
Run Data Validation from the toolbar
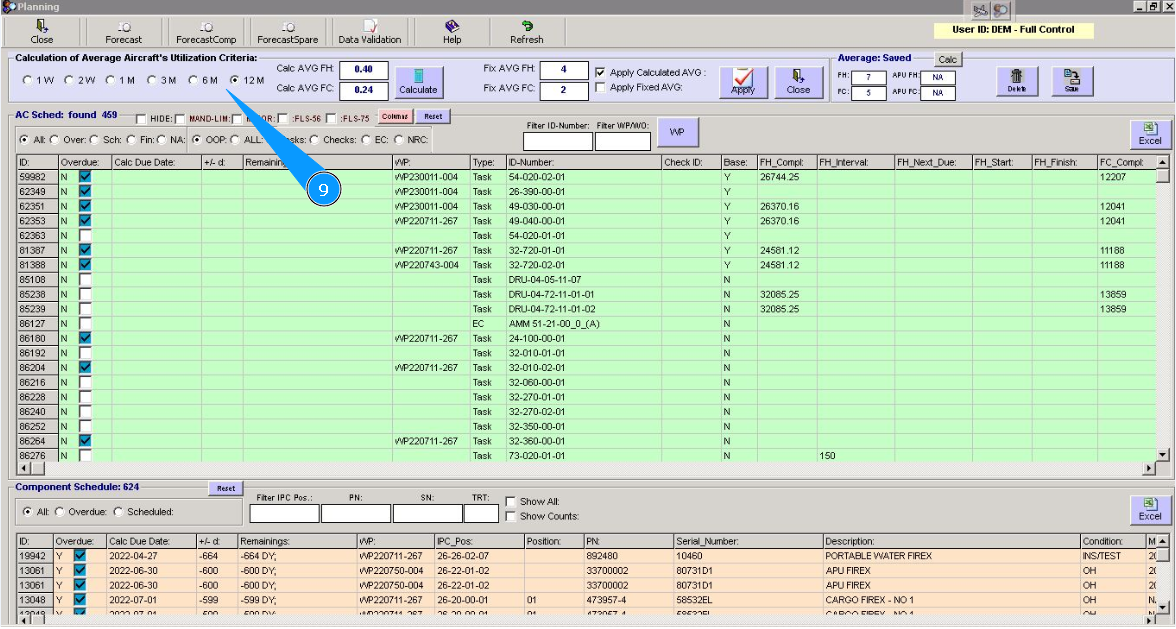pyautogui.click(x=369, y=31)
